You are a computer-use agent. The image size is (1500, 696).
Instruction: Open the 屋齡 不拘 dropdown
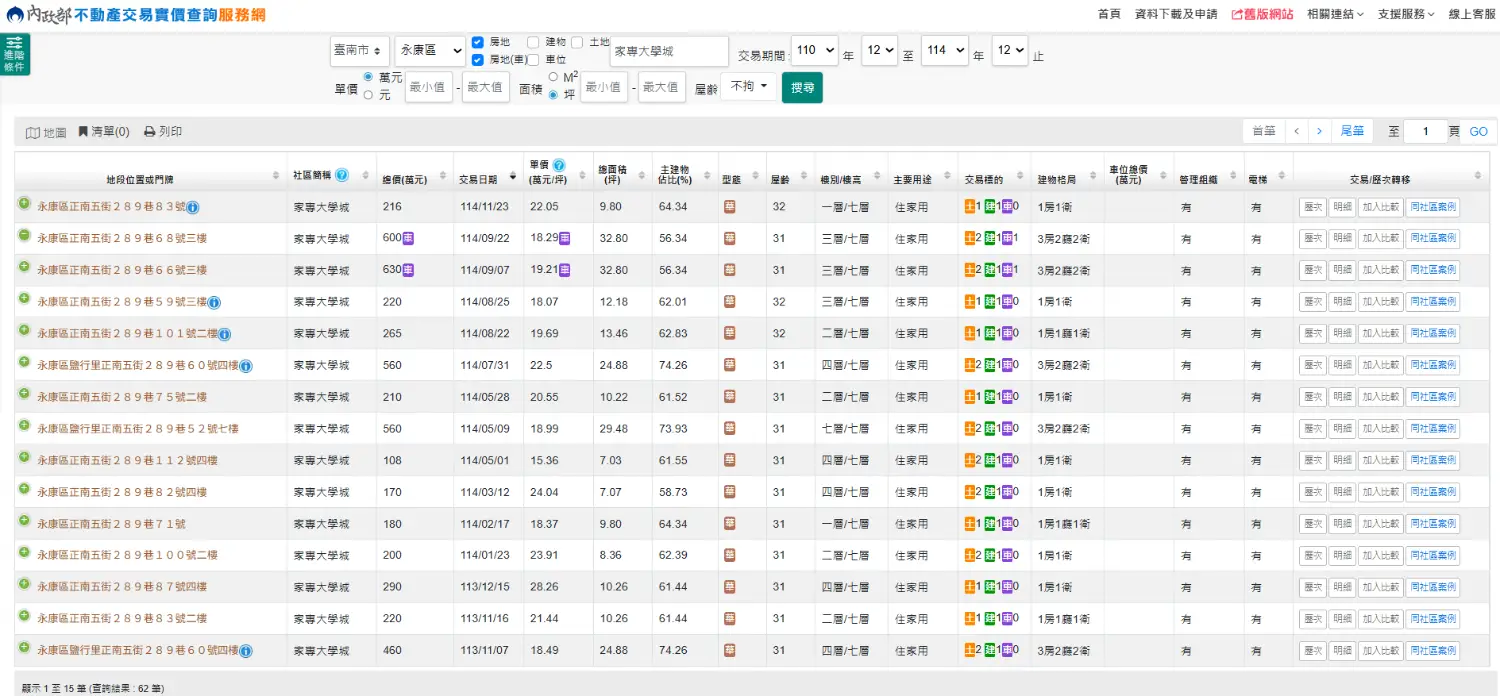pos(749,87)
